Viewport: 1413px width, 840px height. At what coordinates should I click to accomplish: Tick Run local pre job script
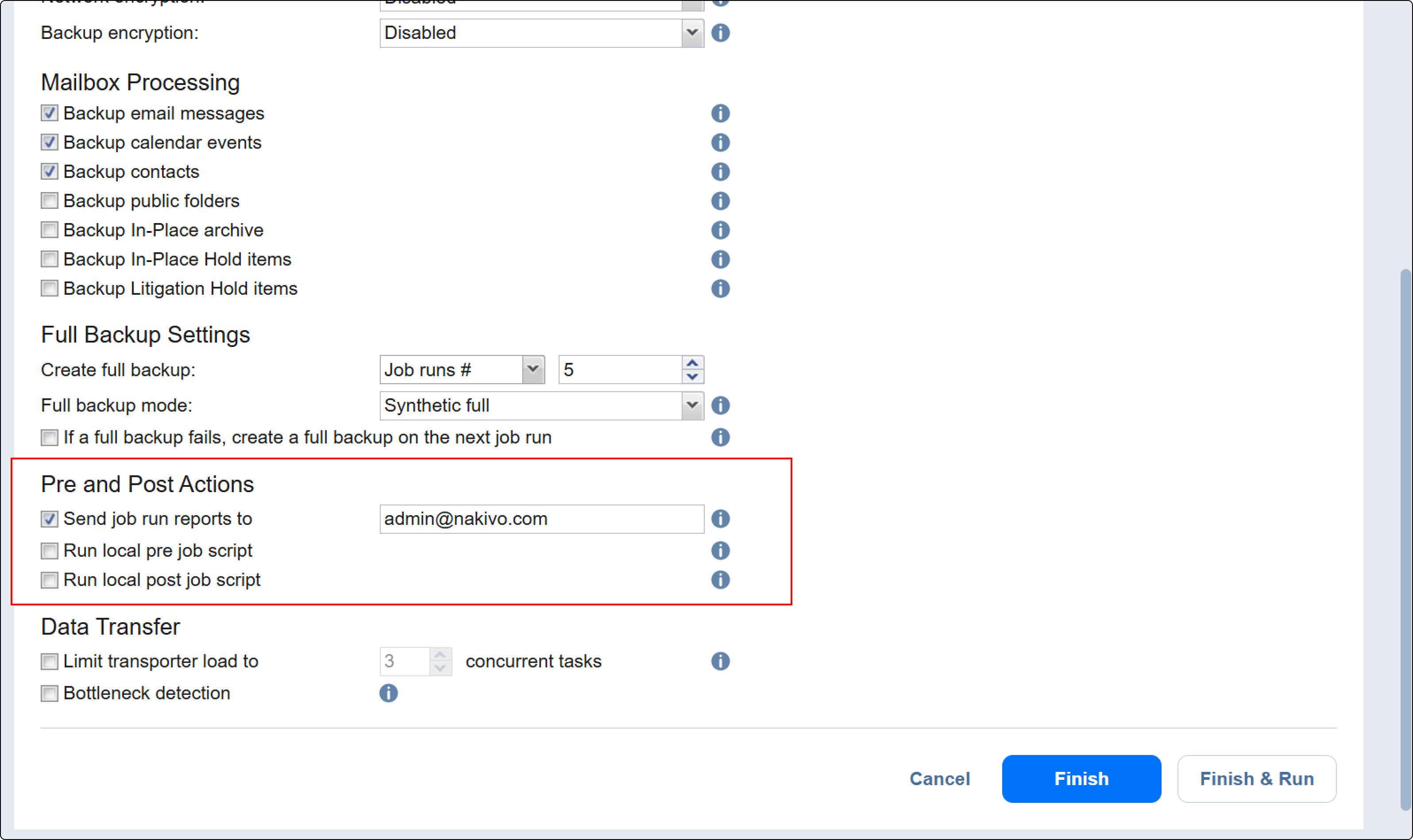tap(49, 551)
